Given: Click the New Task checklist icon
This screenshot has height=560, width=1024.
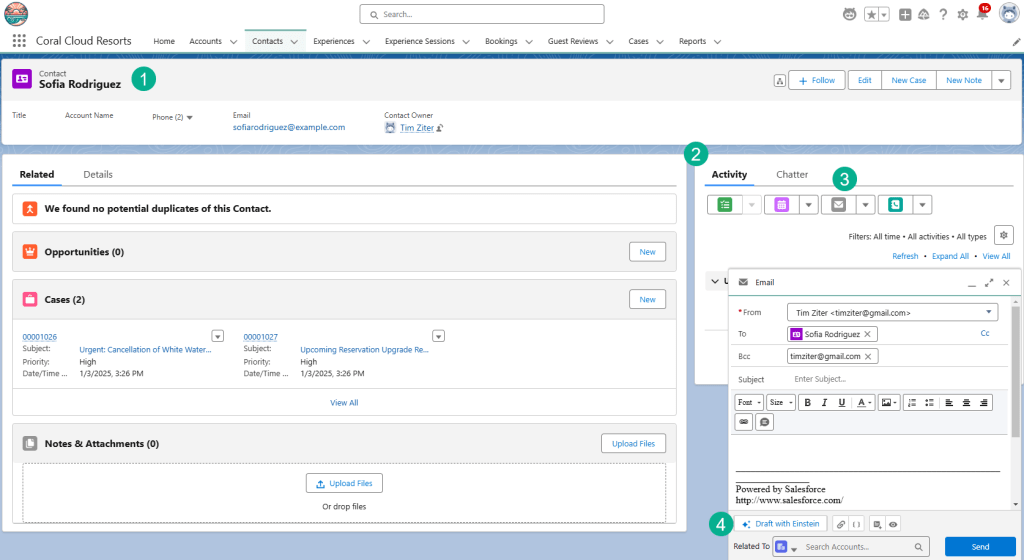Looking at the screenshot, I should [724, 204].
